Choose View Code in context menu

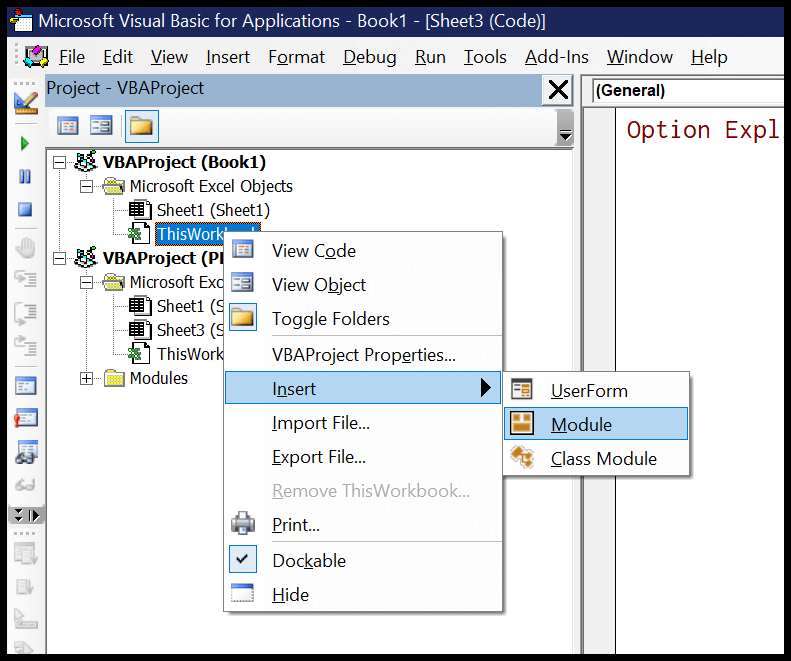click(x=363, y=251)
